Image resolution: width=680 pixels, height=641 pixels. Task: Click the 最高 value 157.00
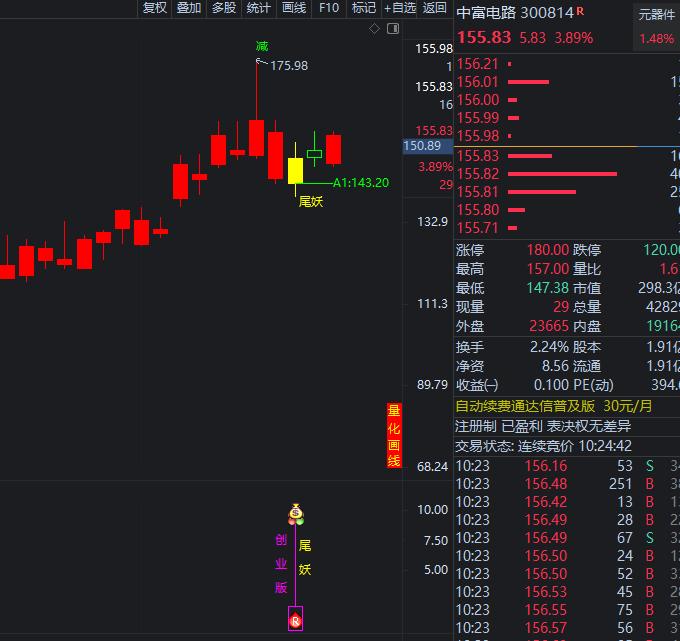547,269
